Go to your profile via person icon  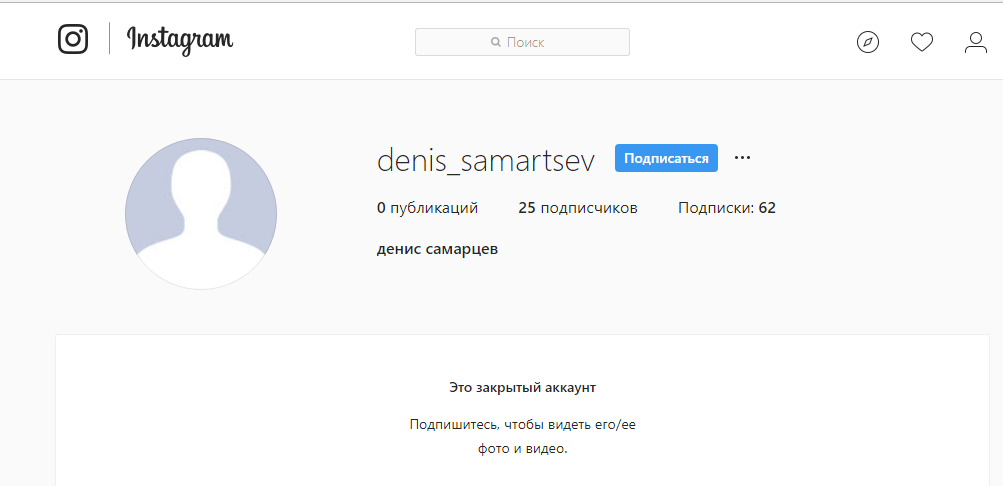click(975, 42)
